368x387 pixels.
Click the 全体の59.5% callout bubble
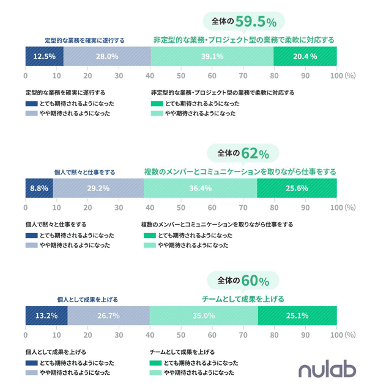(x=244, y=22)
